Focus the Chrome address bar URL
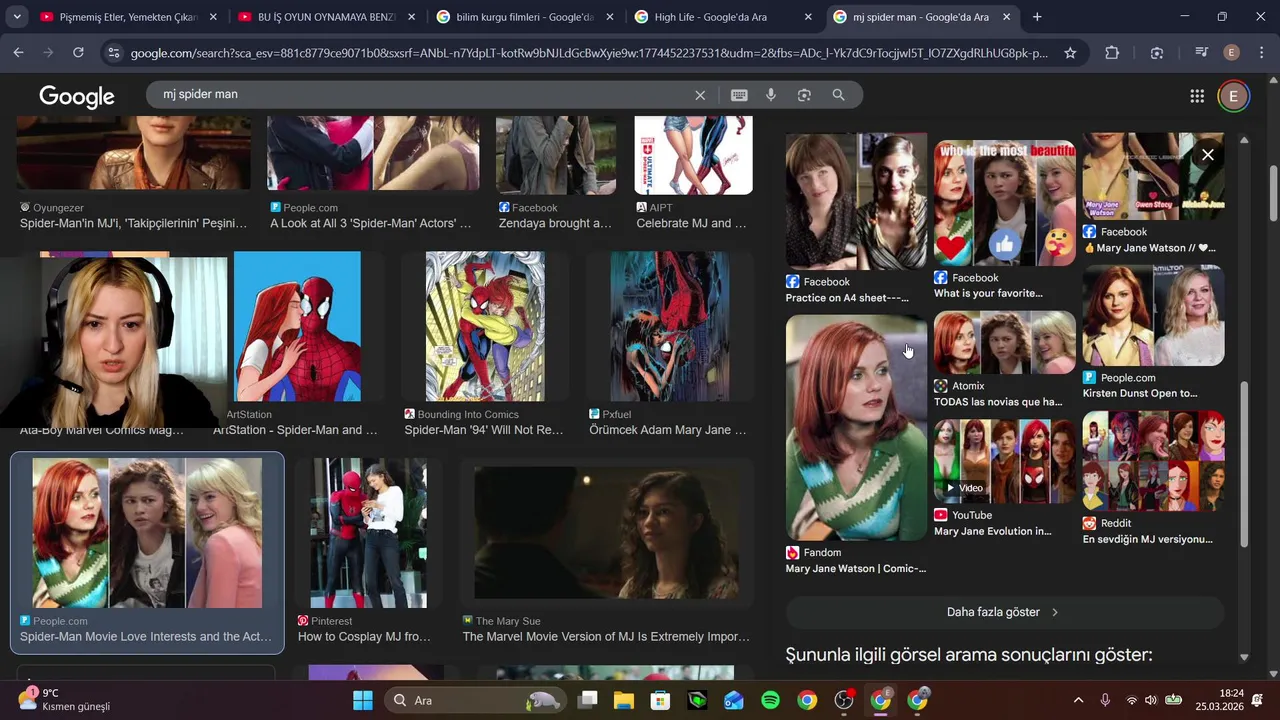This screenshot has width=1280, height=720. 589,53
